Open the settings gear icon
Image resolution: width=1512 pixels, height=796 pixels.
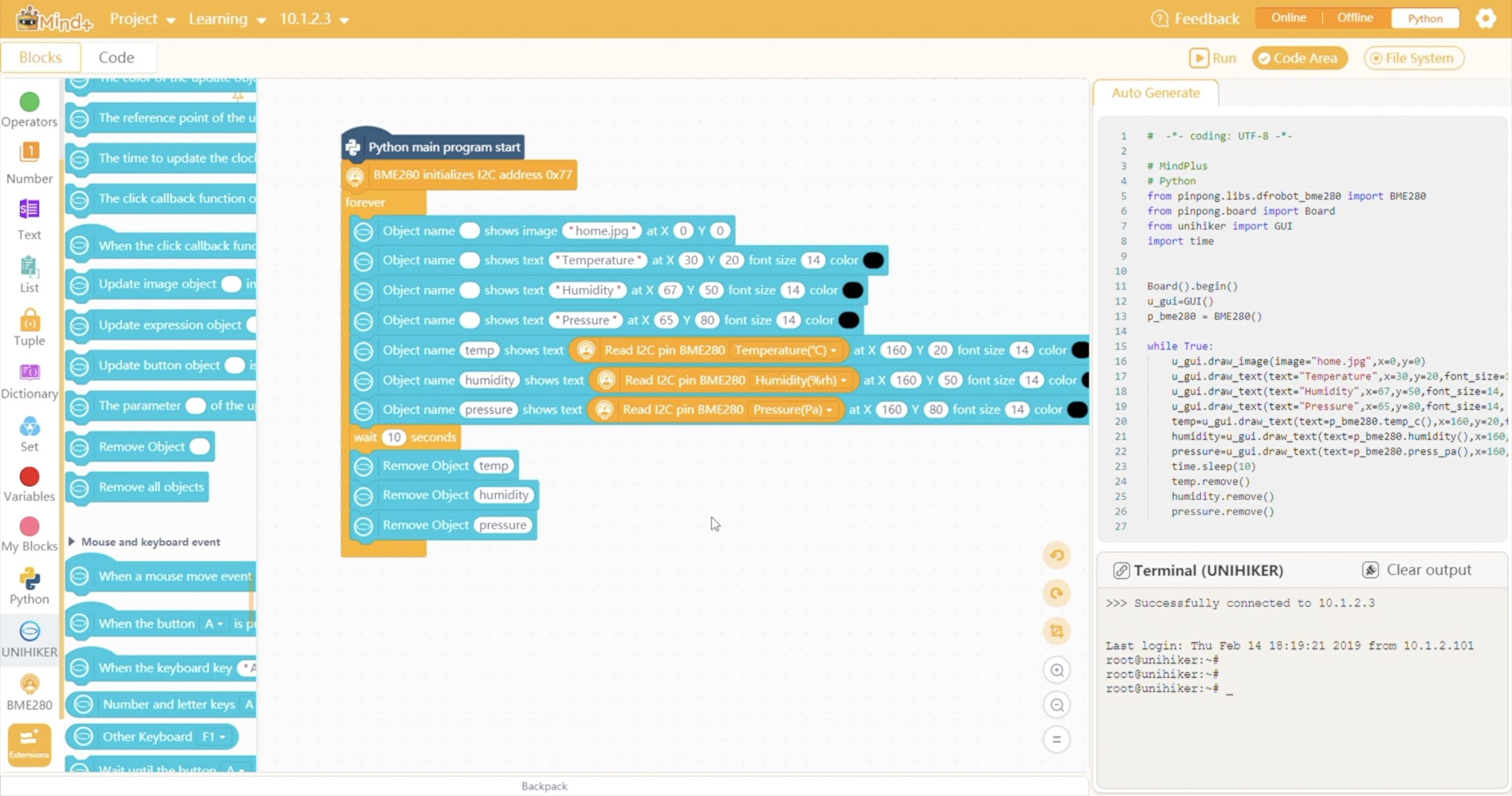click(x=1485, y=18)
